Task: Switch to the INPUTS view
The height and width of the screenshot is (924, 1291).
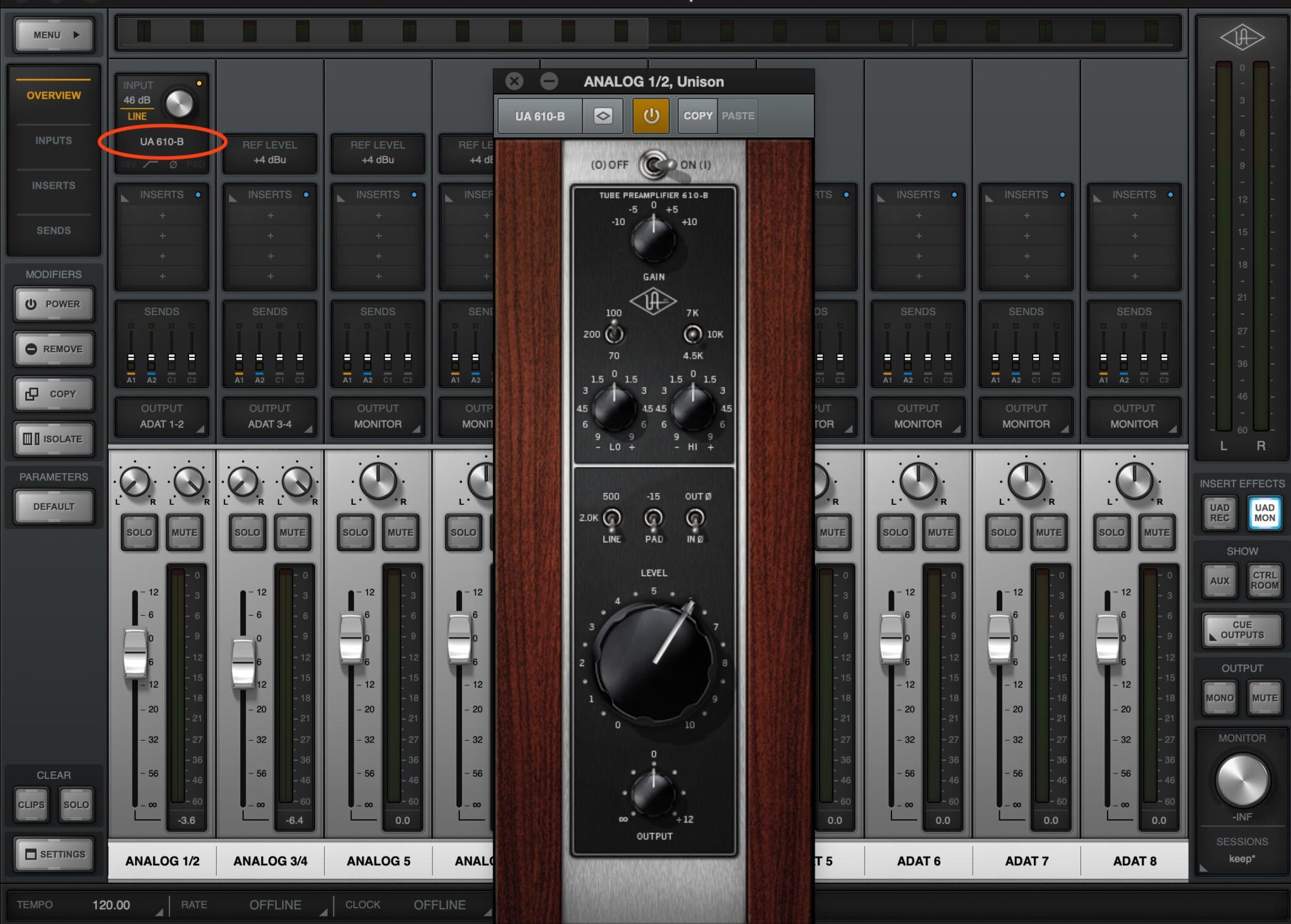Action: pos(54,141)
